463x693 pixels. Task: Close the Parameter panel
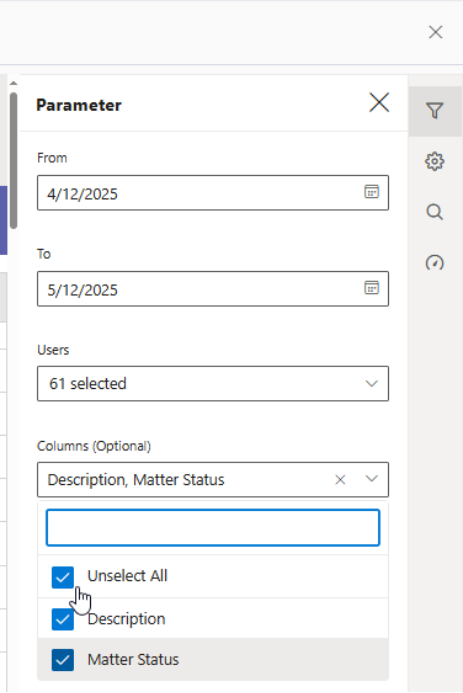click(379, 103)
